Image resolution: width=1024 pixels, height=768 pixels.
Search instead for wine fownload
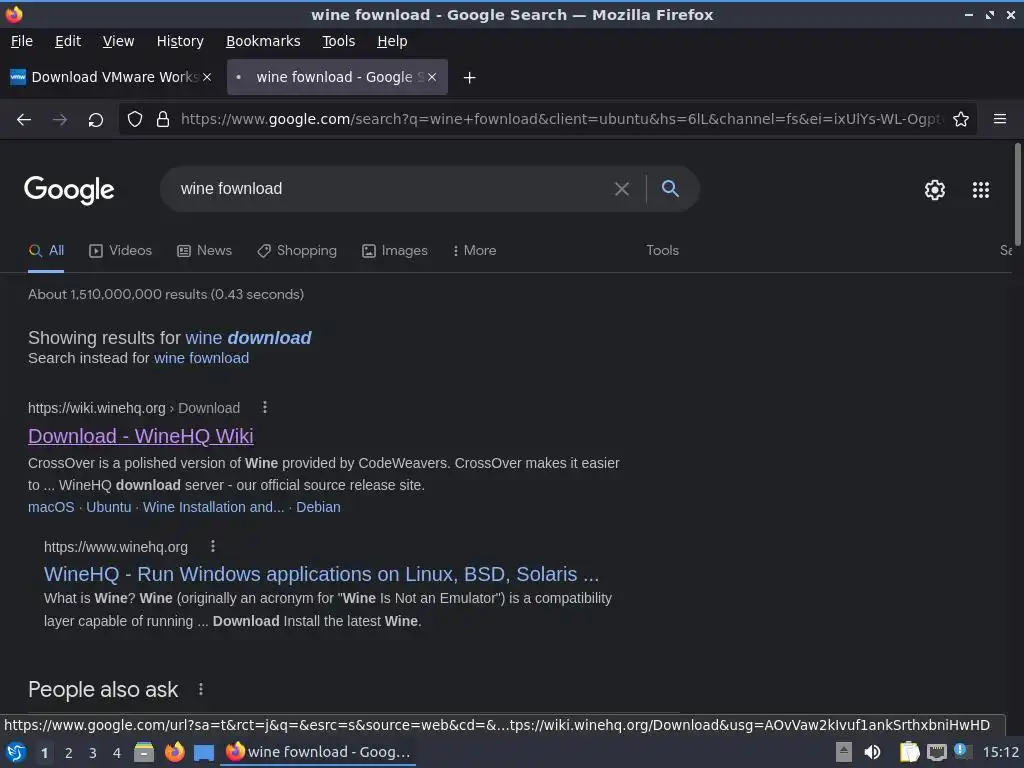point(201,359)
